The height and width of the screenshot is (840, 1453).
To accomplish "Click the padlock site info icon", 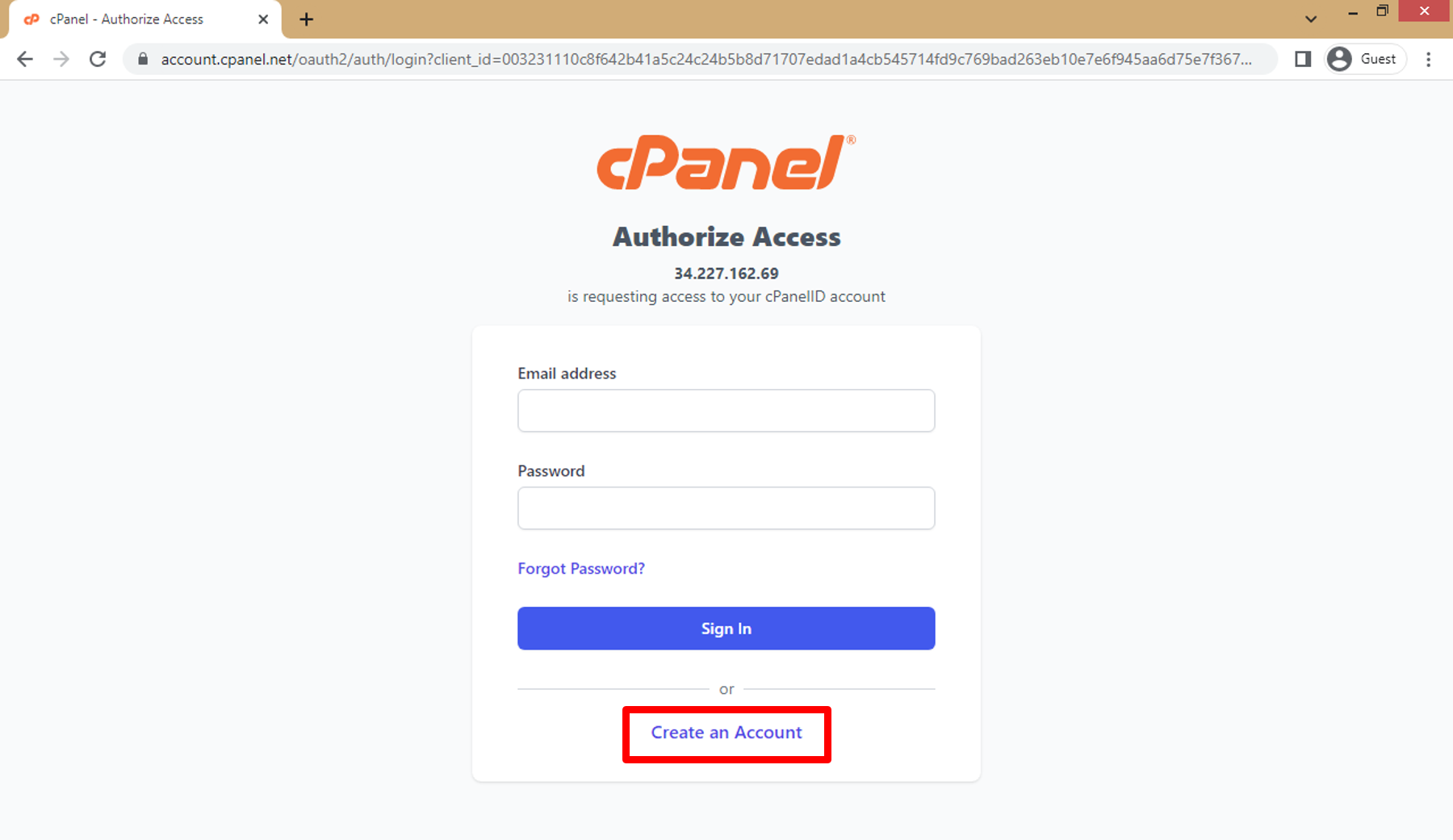I will 143,59.
